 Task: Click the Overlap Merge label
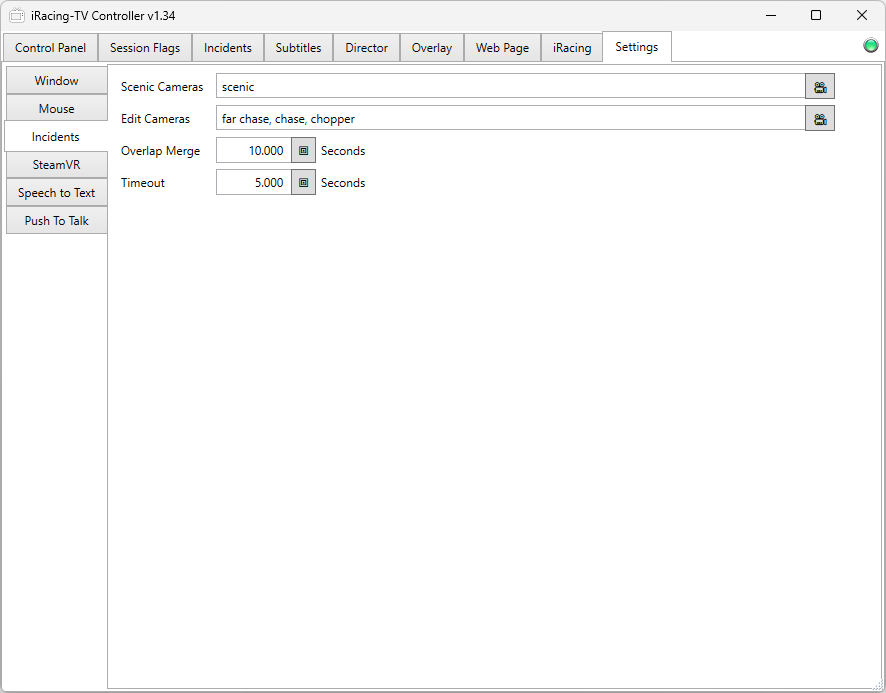pos(160,151)
